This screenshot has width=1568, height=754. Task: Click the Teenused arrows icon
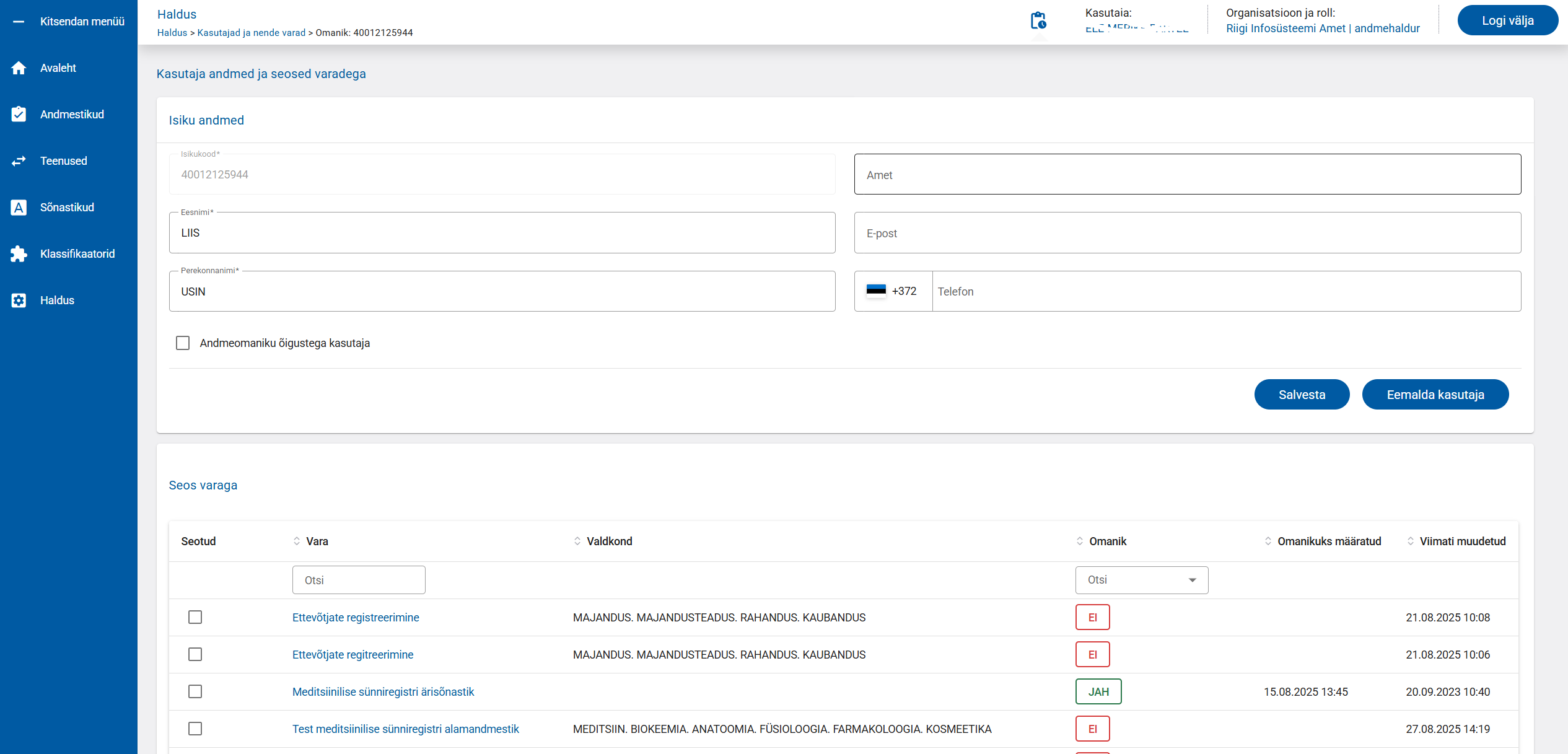pos(19,161)
